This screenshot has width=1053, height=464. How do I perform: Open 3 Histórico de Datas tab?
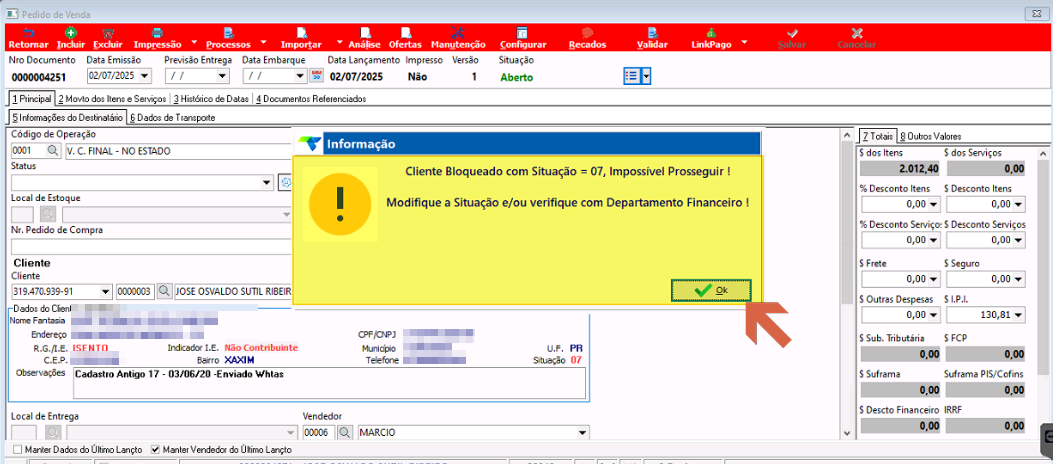[212, 99]
